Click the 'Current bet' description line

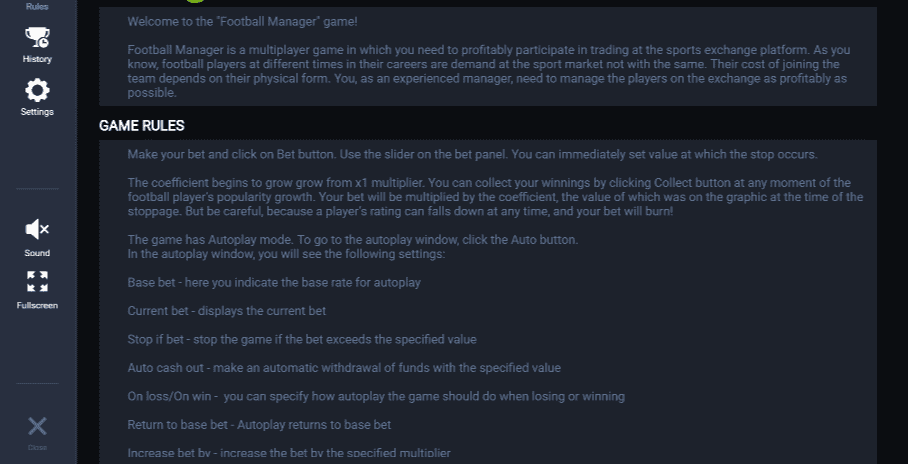[x=226, y=311]
